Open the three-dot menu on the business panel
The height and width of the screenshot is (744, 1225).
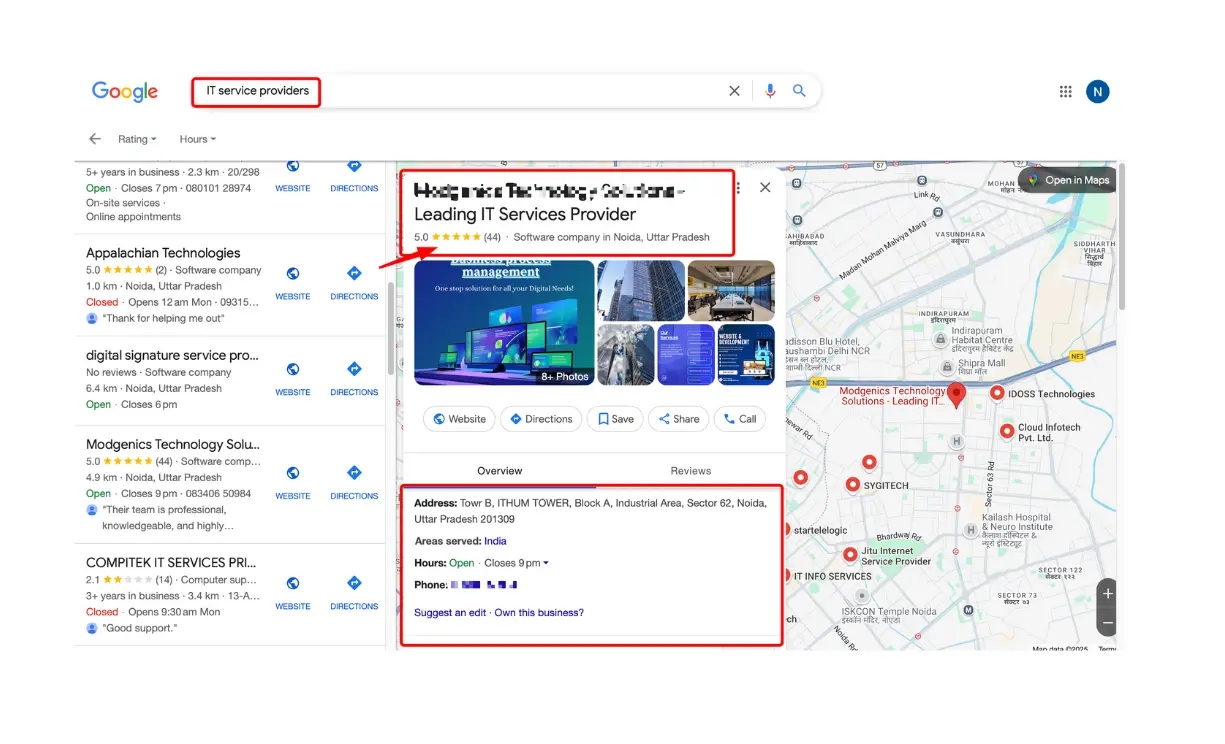click(737, 188)
